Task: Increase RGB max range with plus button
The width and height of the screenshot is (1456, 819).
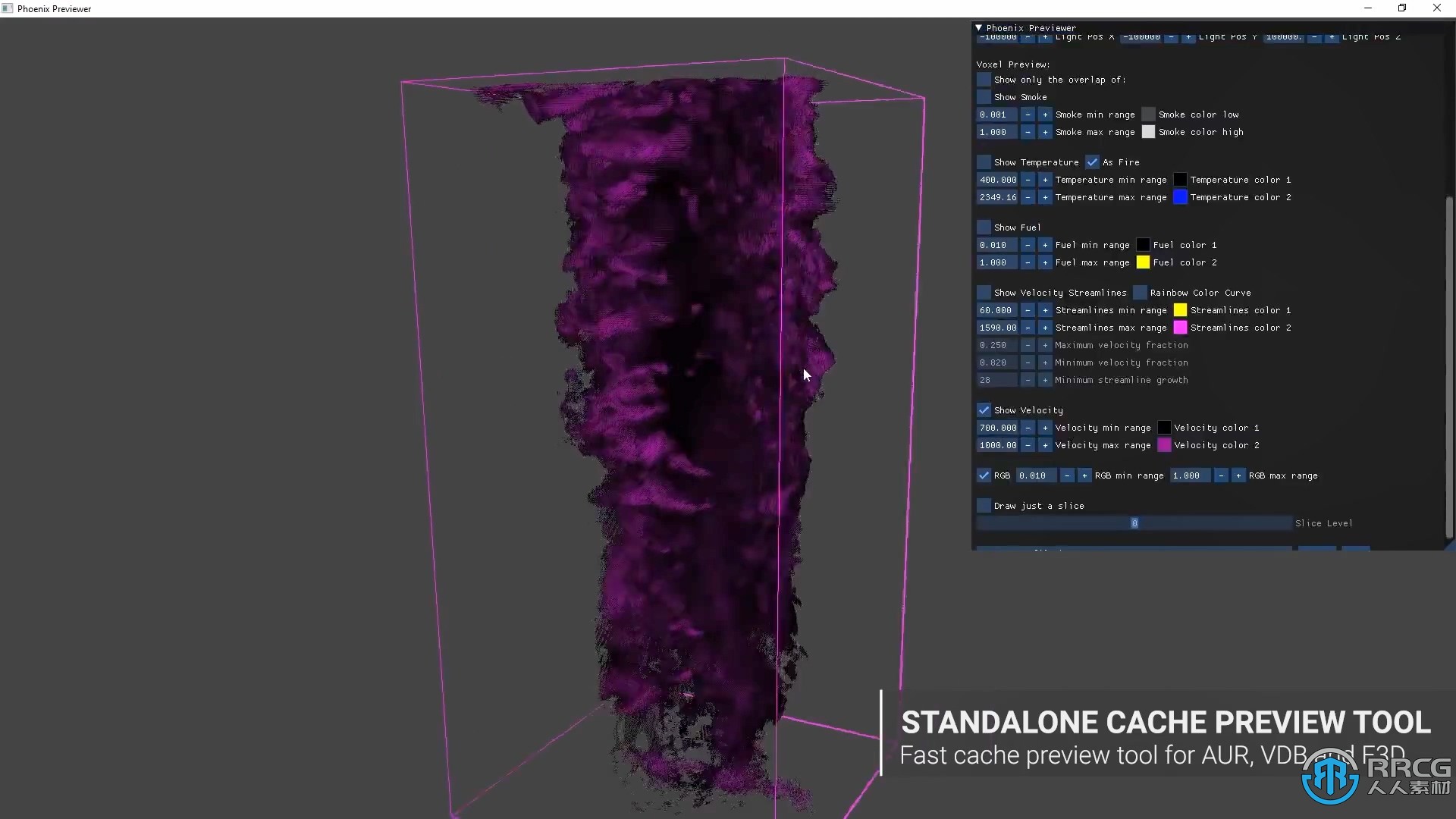Action: (x=1238, y=475)
